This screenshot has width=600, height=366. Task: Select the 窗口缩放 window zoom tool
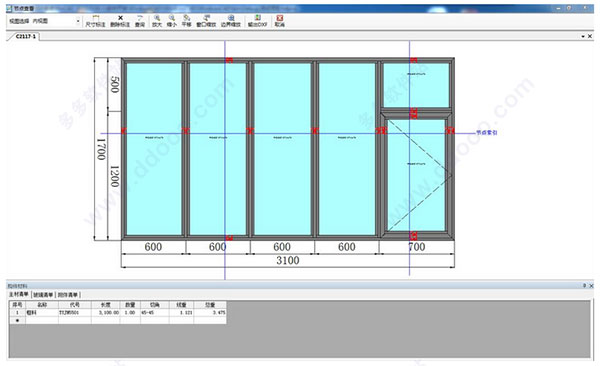[x=206, y=21]
